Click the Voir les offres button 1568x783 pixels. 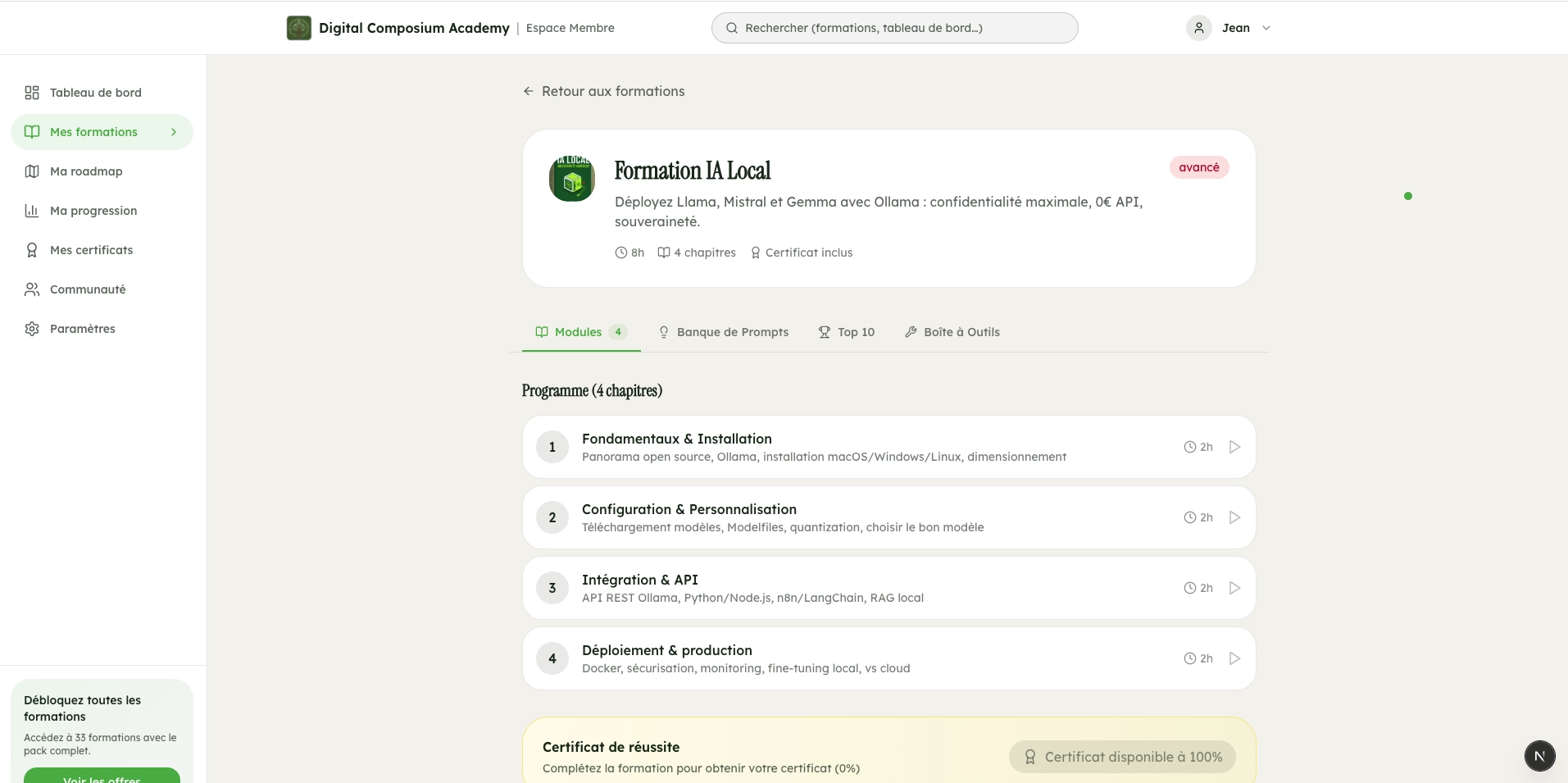tap(102, 777)
